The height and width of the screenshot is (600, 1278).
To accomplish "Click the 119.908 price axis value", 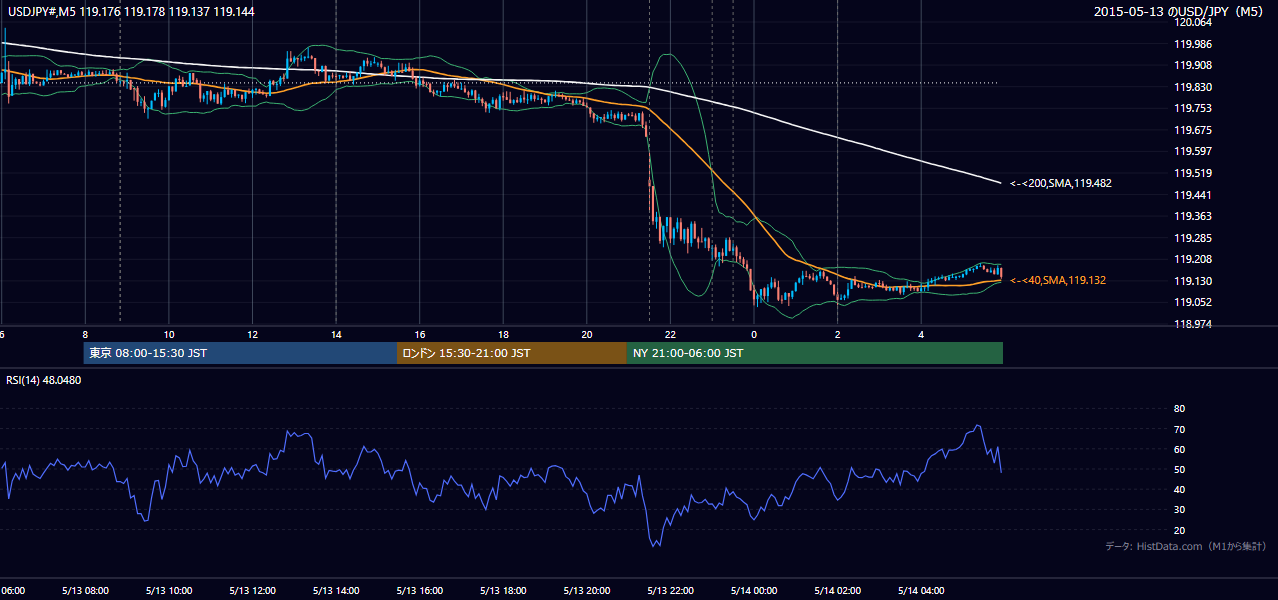I will tap(1192, 65).
